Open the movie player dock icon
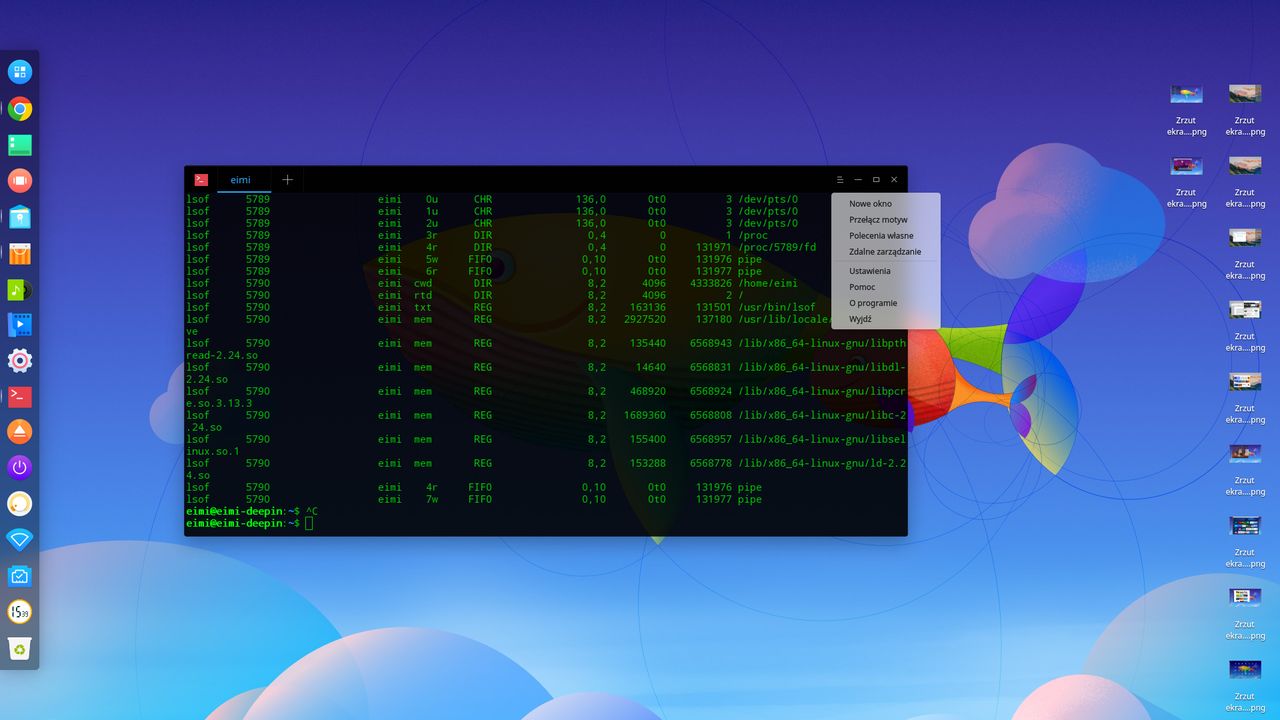 [20, 325]
